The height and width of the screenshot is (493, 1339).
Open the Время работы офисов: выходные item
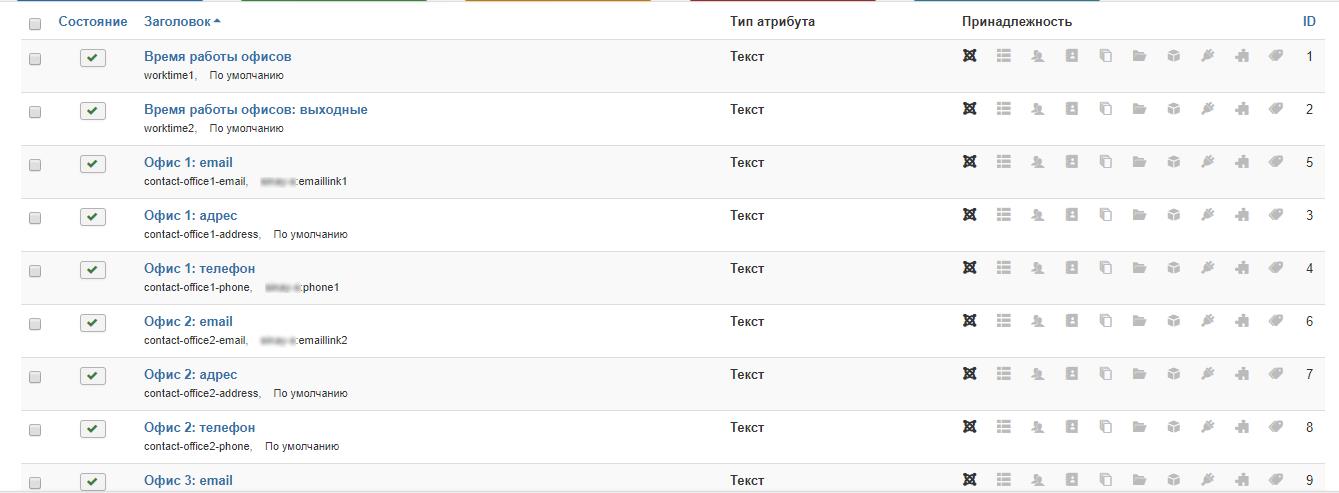(x=255, y=109)
